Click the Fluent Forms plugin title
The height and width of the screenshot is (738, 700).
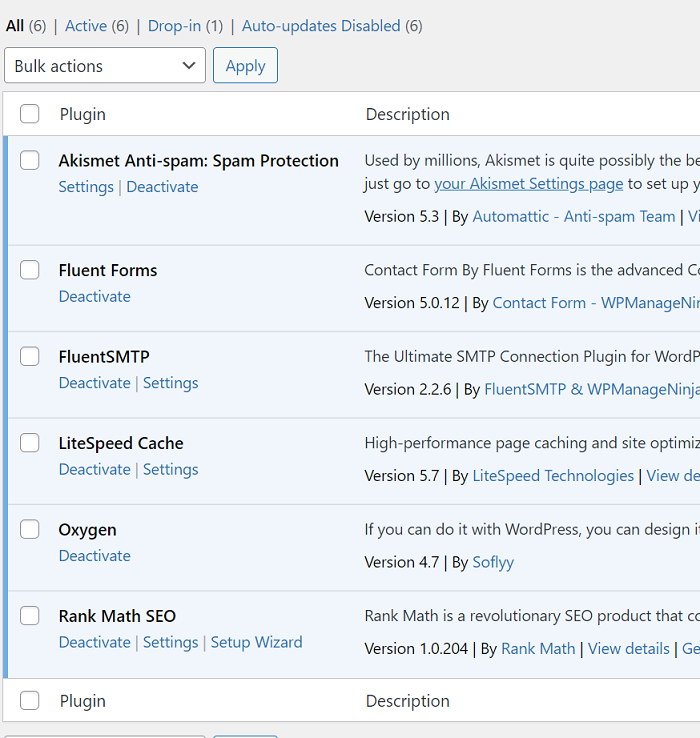pyautogui.click(x=108, y=270)
